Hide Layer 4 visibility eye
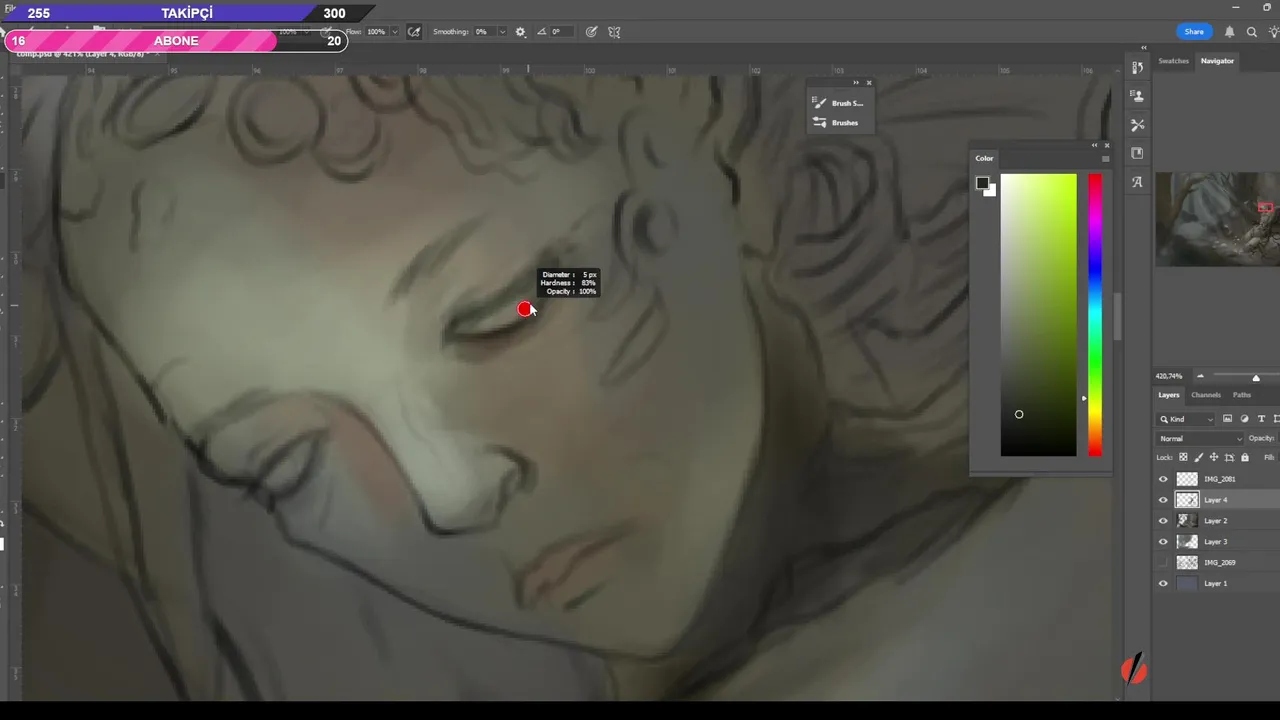Viewport: 1280px width, 720px height. click(1163, 500)
